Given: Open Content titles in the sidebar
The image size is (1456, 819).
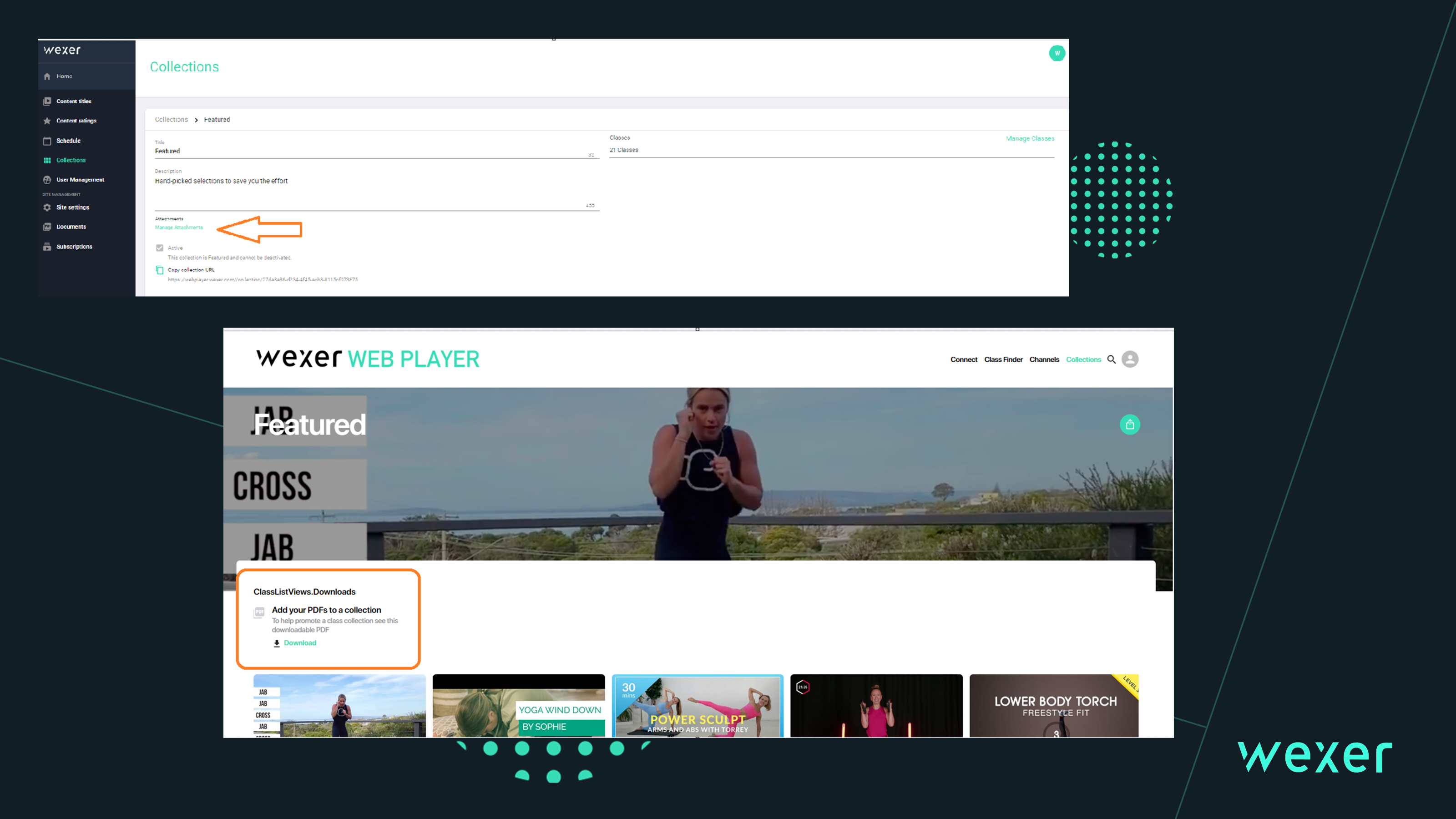Looking at the screenshot, I should point(73,101).
